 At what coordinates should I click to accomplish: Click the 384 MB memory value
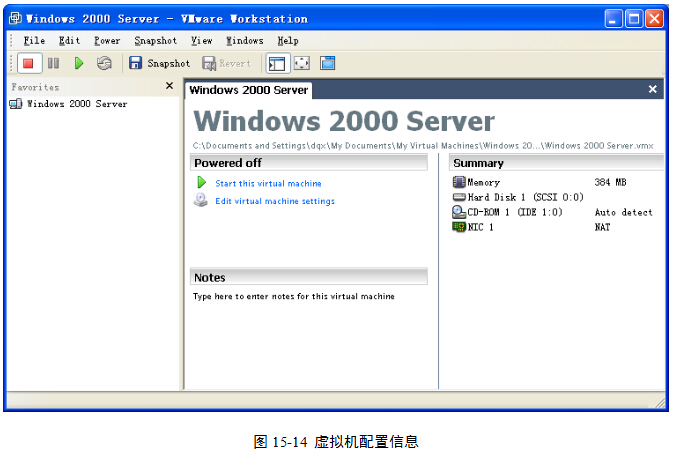(610, 182)
